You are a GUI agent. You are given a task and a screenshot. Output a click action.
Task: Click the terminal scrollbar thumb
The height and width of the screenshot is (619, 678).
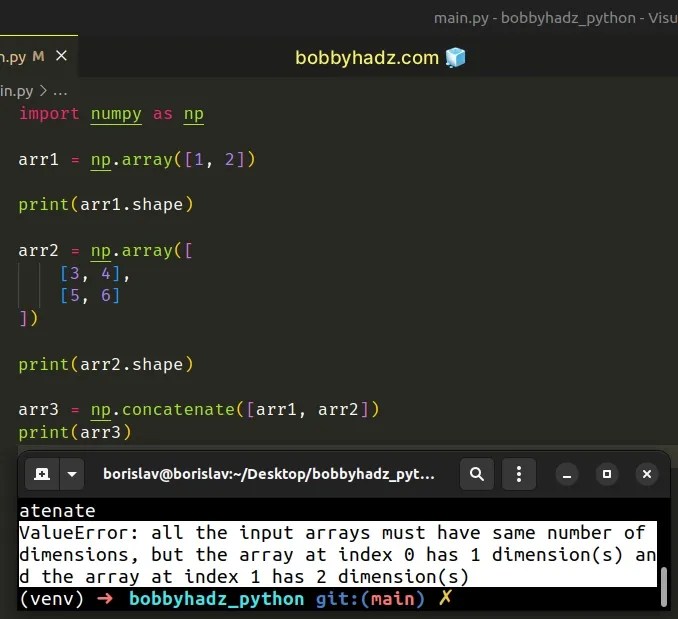664,587
